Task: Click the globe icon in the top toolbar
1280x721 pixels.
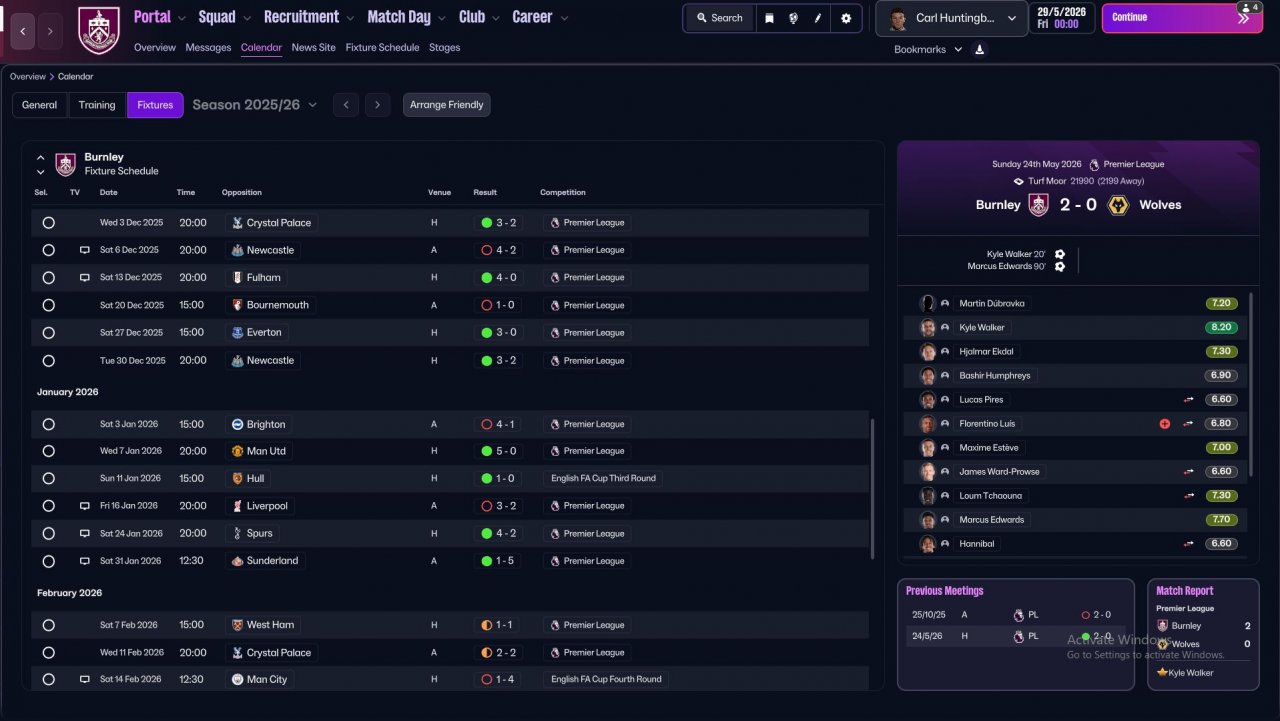Action: coord(793,18)
